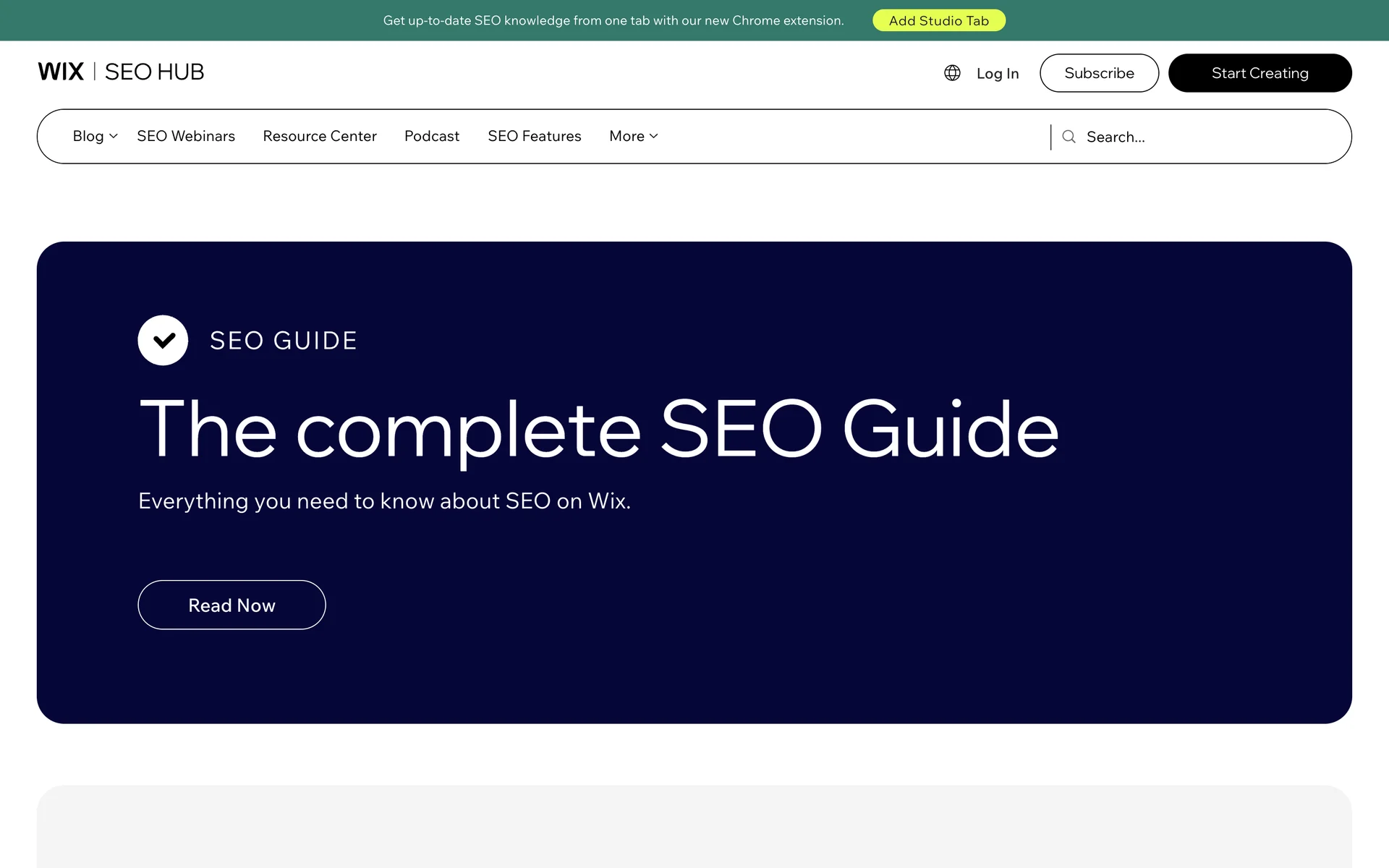Image resolution: width=1389 pixels, height=868 pixels.
Task: Open the Podcast section
Action: [x=432, y=136]
